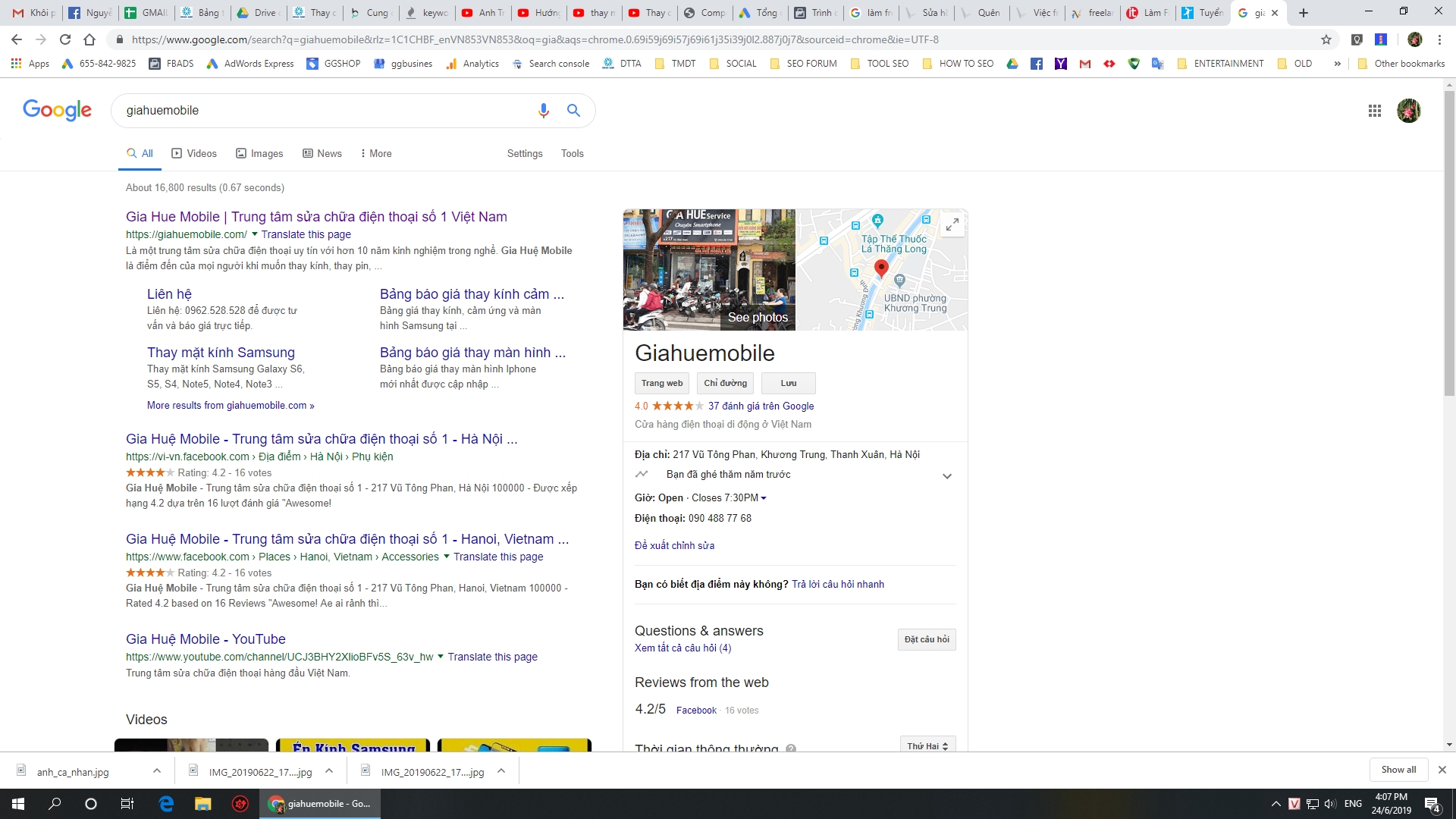Show hidden system tray icons
Image resolution: width=1456 pixels, height=819 pixels.
[x=1276, y=804]
